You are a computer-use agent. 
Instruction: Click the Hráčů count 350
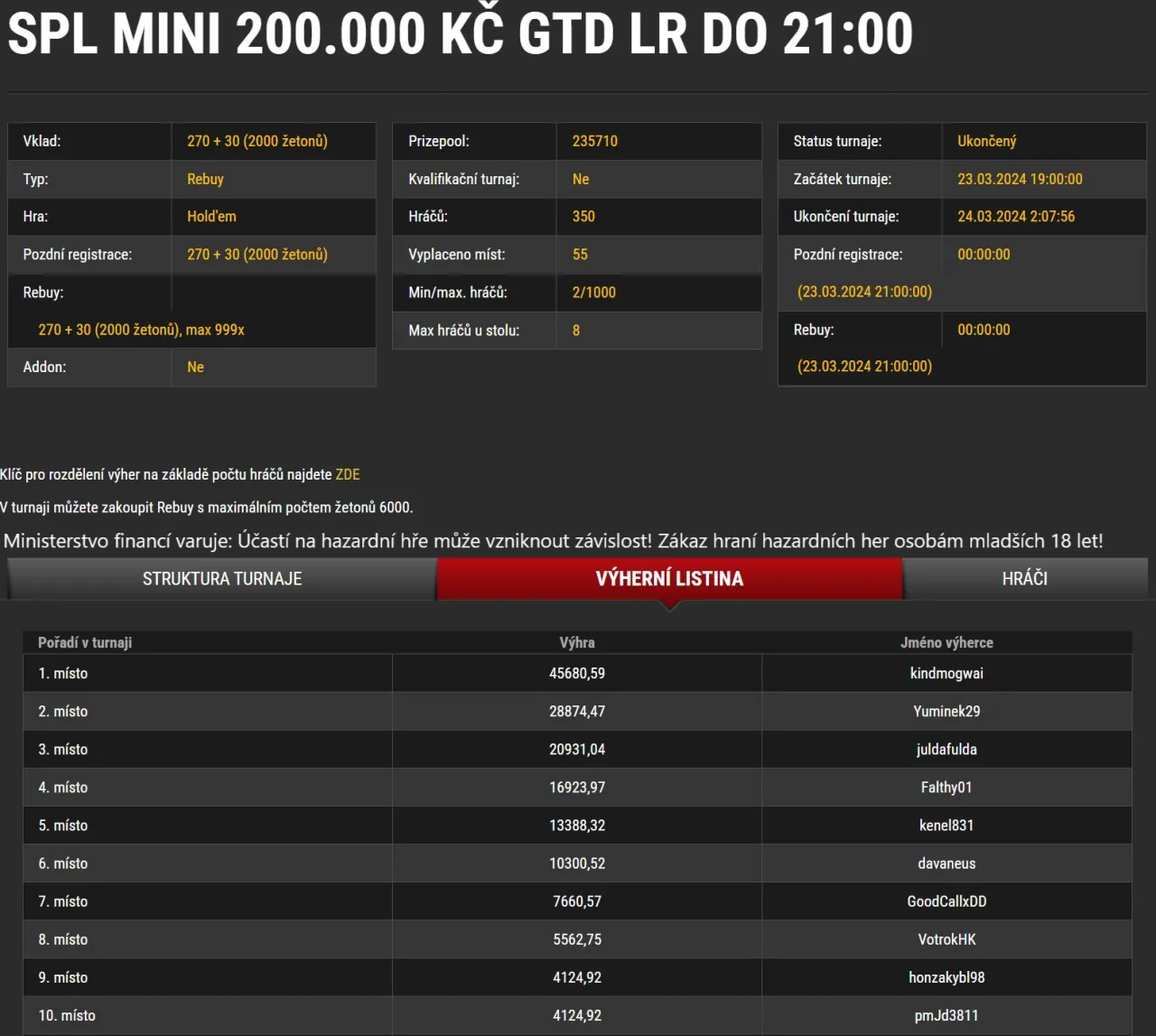pyautogui.click(x=583, y=217)
